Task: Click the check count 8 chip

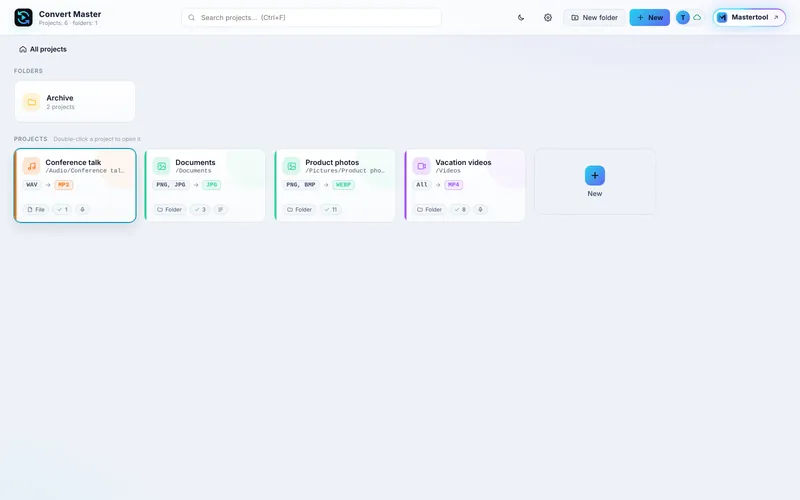Action: click(460, 209)
